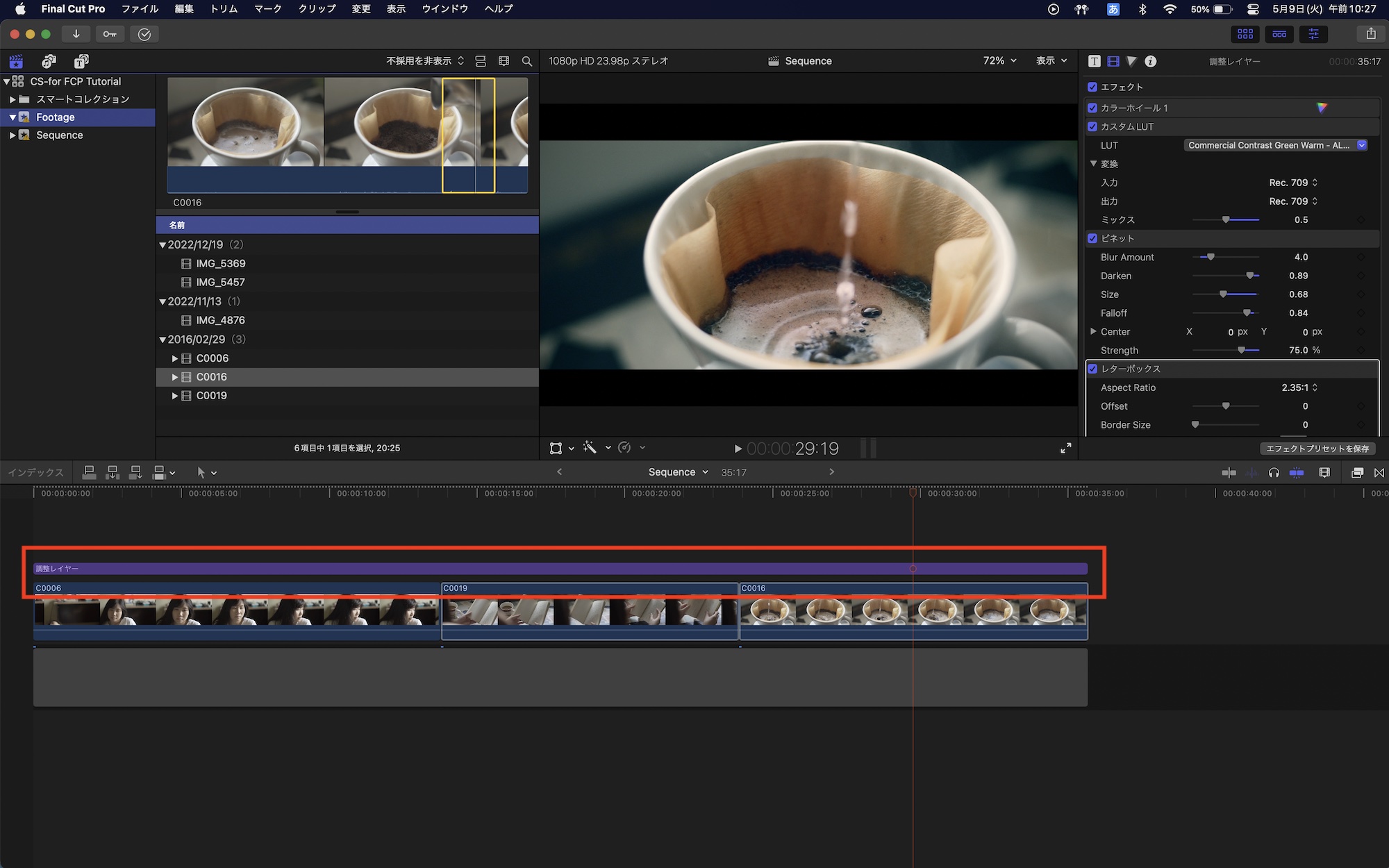Click the browser search magnifier icon
The height and width of the screenshot is (868, 1389).
pos(527,61)
